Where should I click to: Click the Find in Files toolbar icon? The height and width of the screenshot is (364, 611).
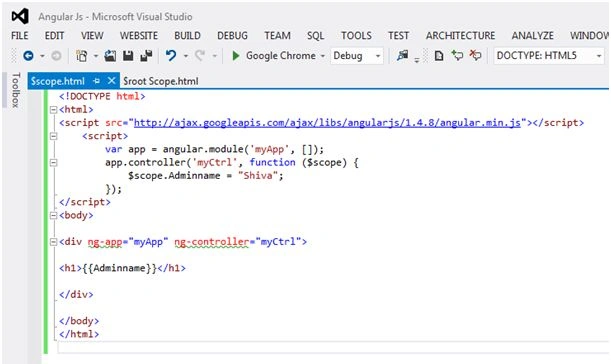pyautogui.click(x=403, y=56)
